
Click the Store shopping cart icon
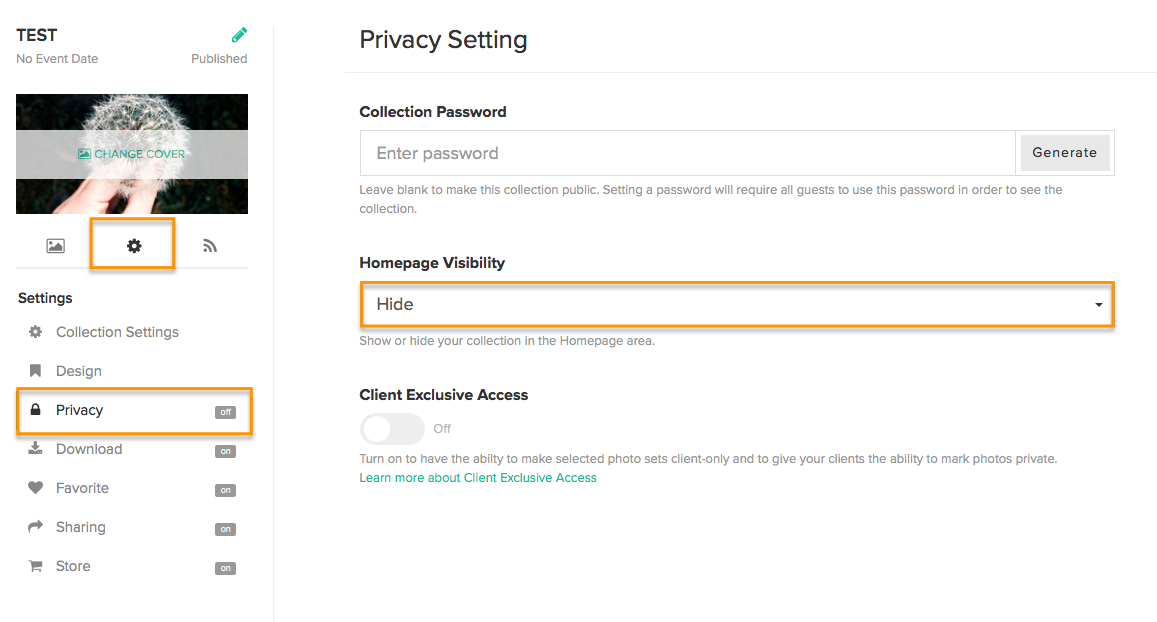(35, 566)
